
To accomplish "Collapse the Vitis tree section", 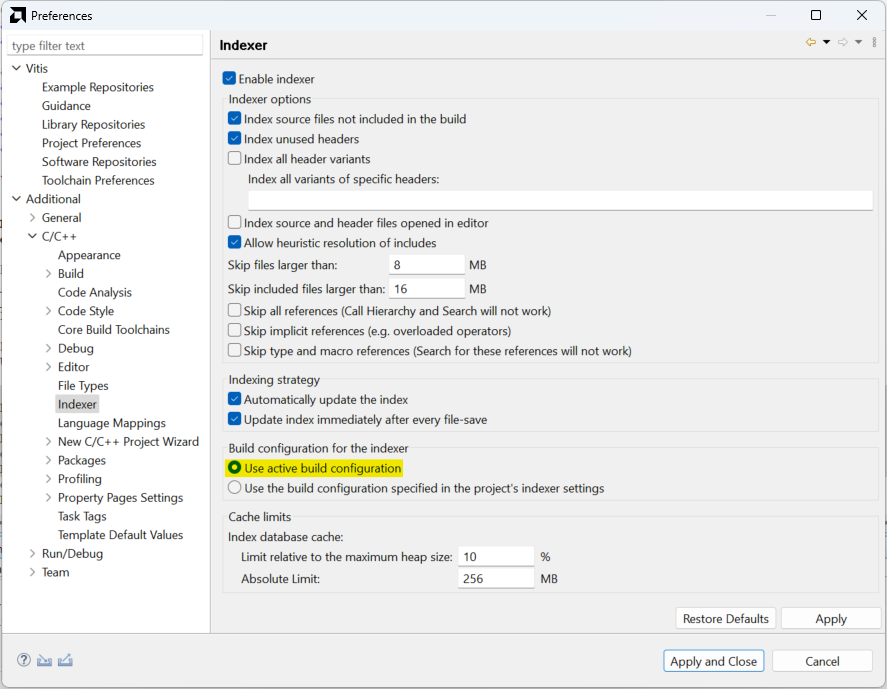I will pyautogui.click(x=16, y=69).
